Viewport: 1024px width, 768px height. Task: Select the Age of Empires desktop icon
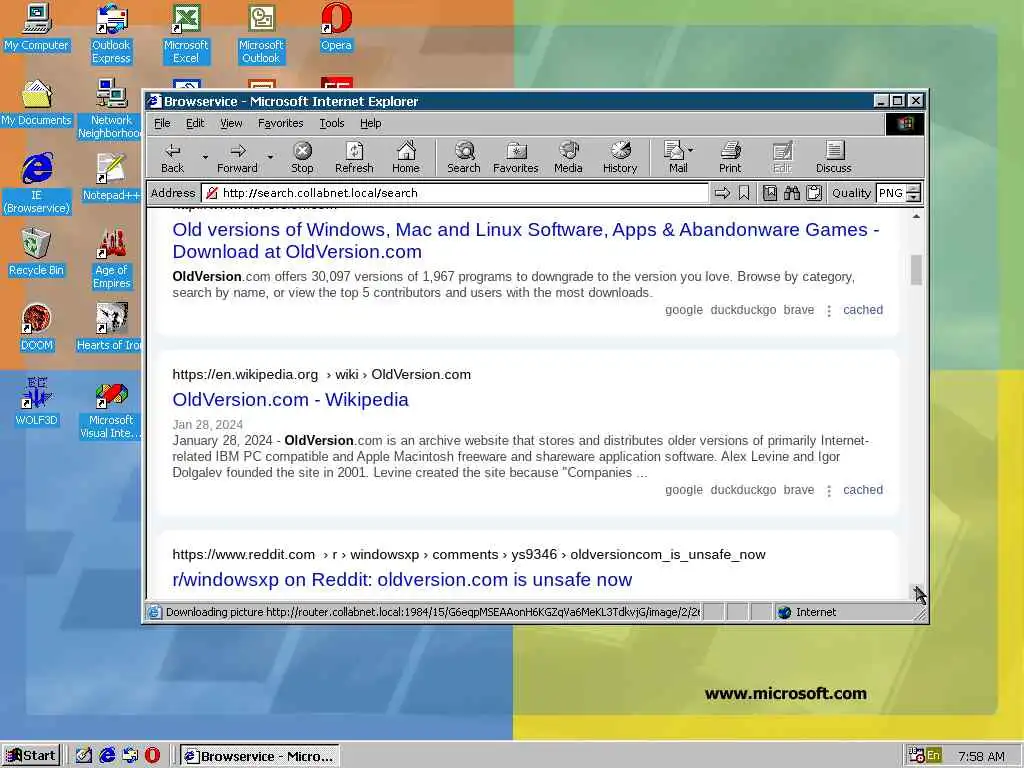click(x=111, y=259)
